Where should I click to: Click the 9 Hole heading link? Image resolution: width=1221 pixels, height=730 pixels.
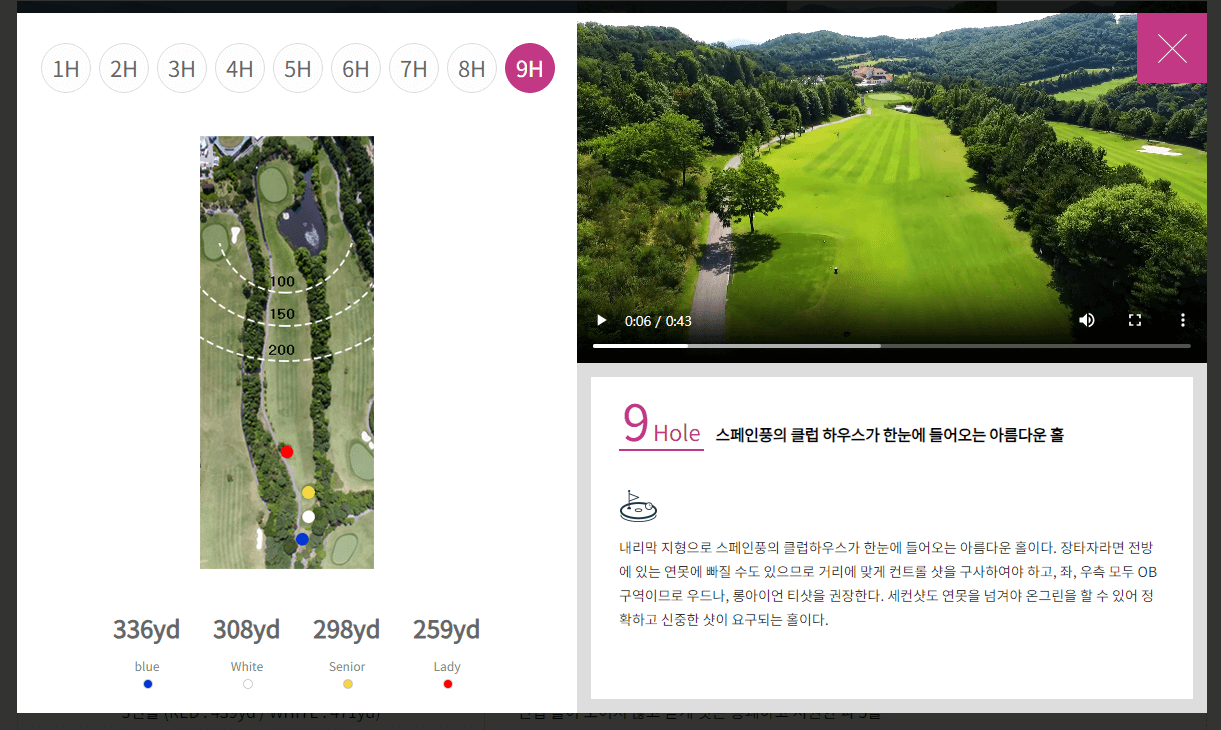coord(661,433)
